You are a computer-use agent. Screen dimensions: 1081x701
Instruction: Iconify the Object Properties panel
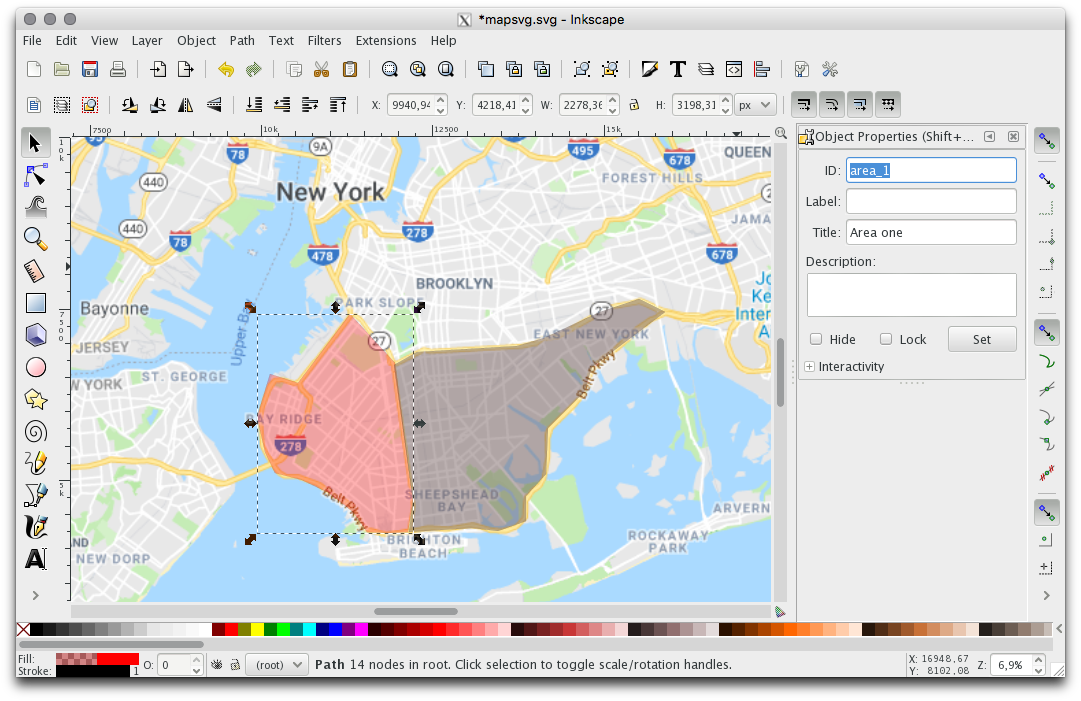pos(989,136)
